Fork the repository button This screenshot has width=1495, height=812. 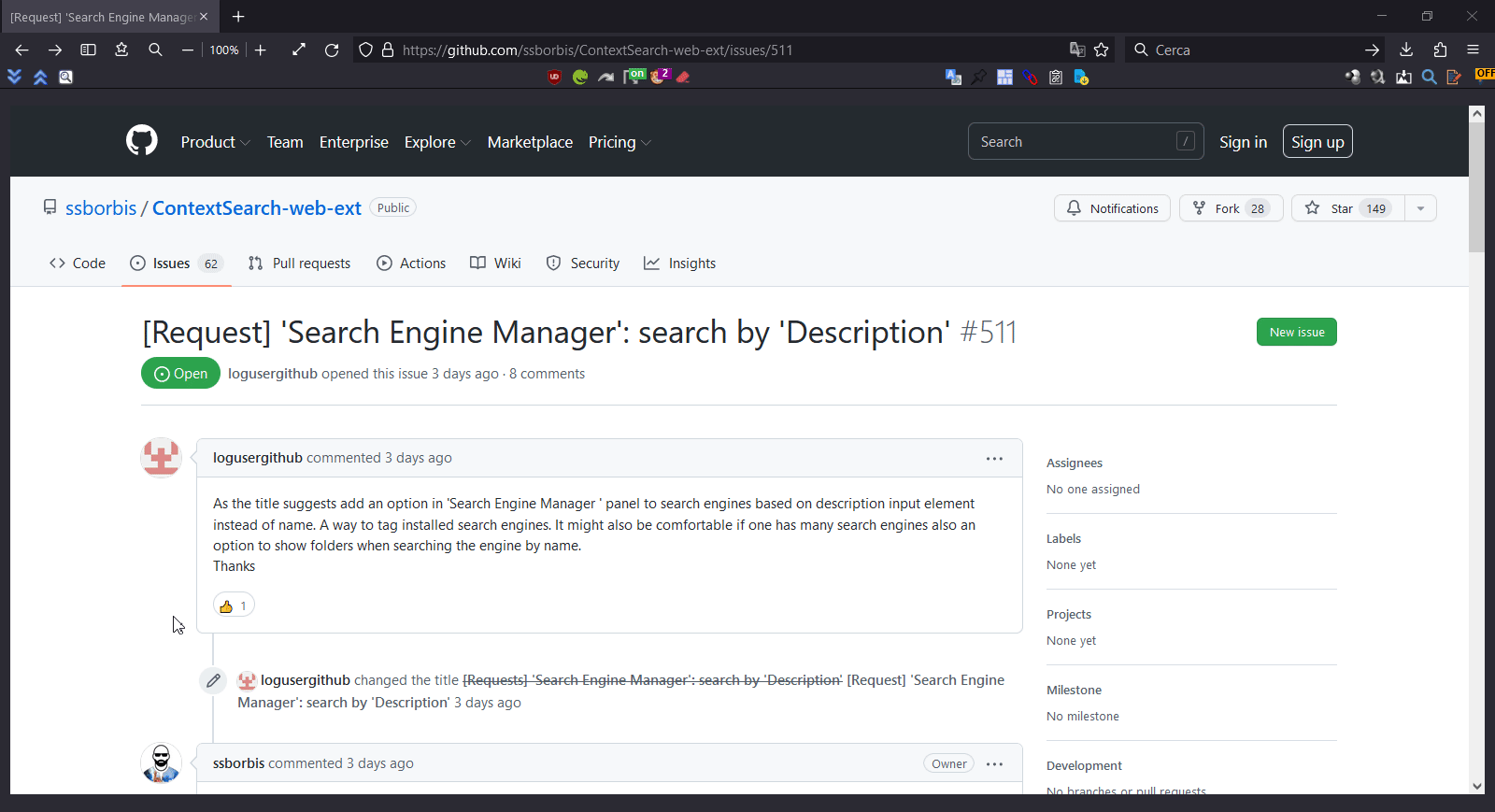[x=1231, y=208]
